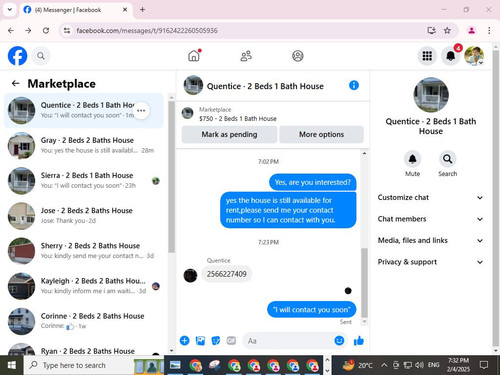Open the tab search dropdown arrow

(x=10, y=10)
